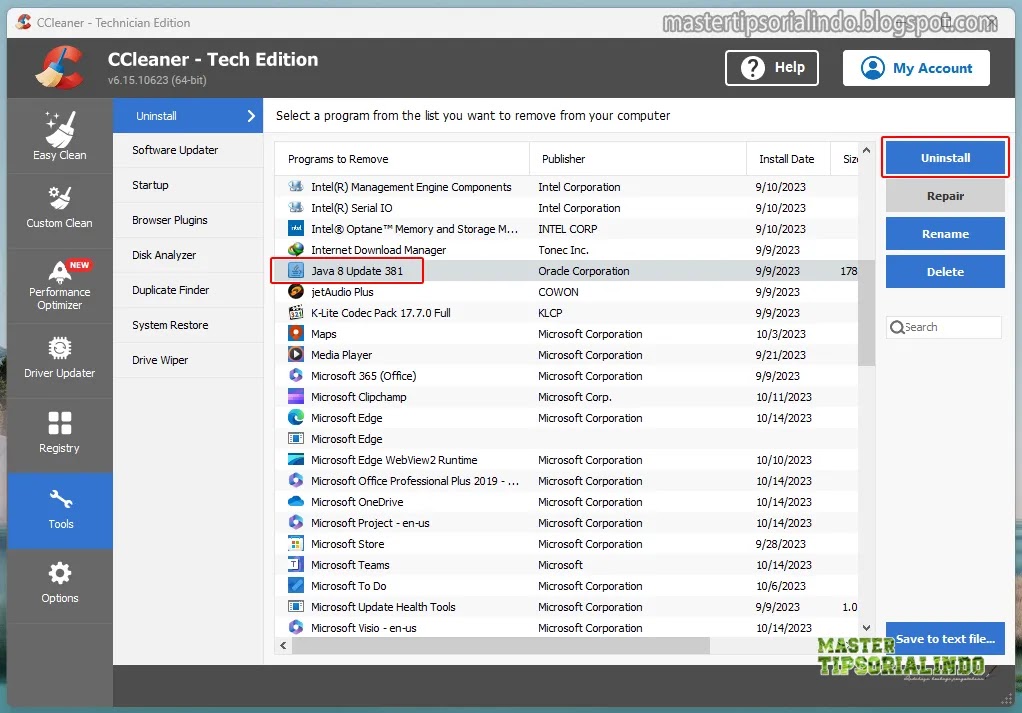Open the System Restore tool
The width and height of the screenshot is (1022, 713).
(188, 325)
